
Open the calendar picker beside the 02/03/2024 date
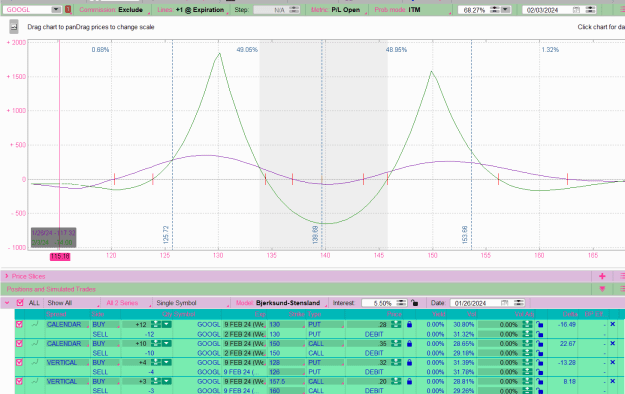coord(576,10)
